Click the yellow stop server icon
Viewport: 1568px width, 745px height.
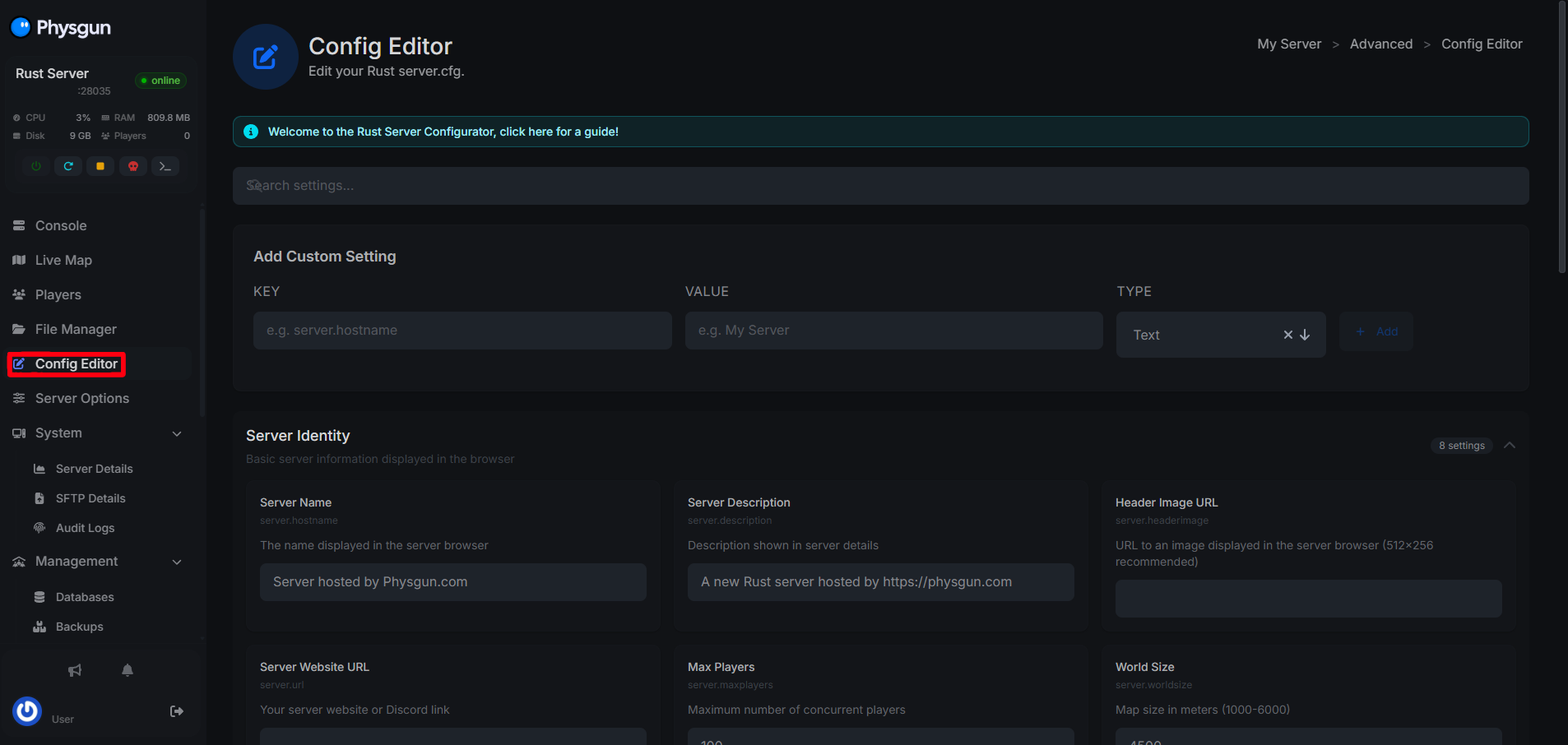100,166
